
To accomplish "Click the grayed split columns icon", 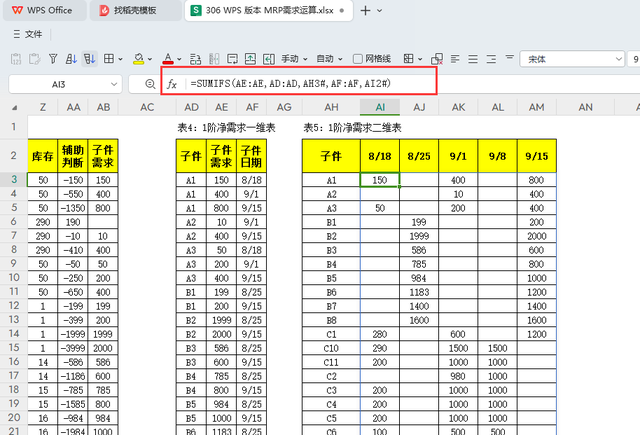I will (214, 59).
